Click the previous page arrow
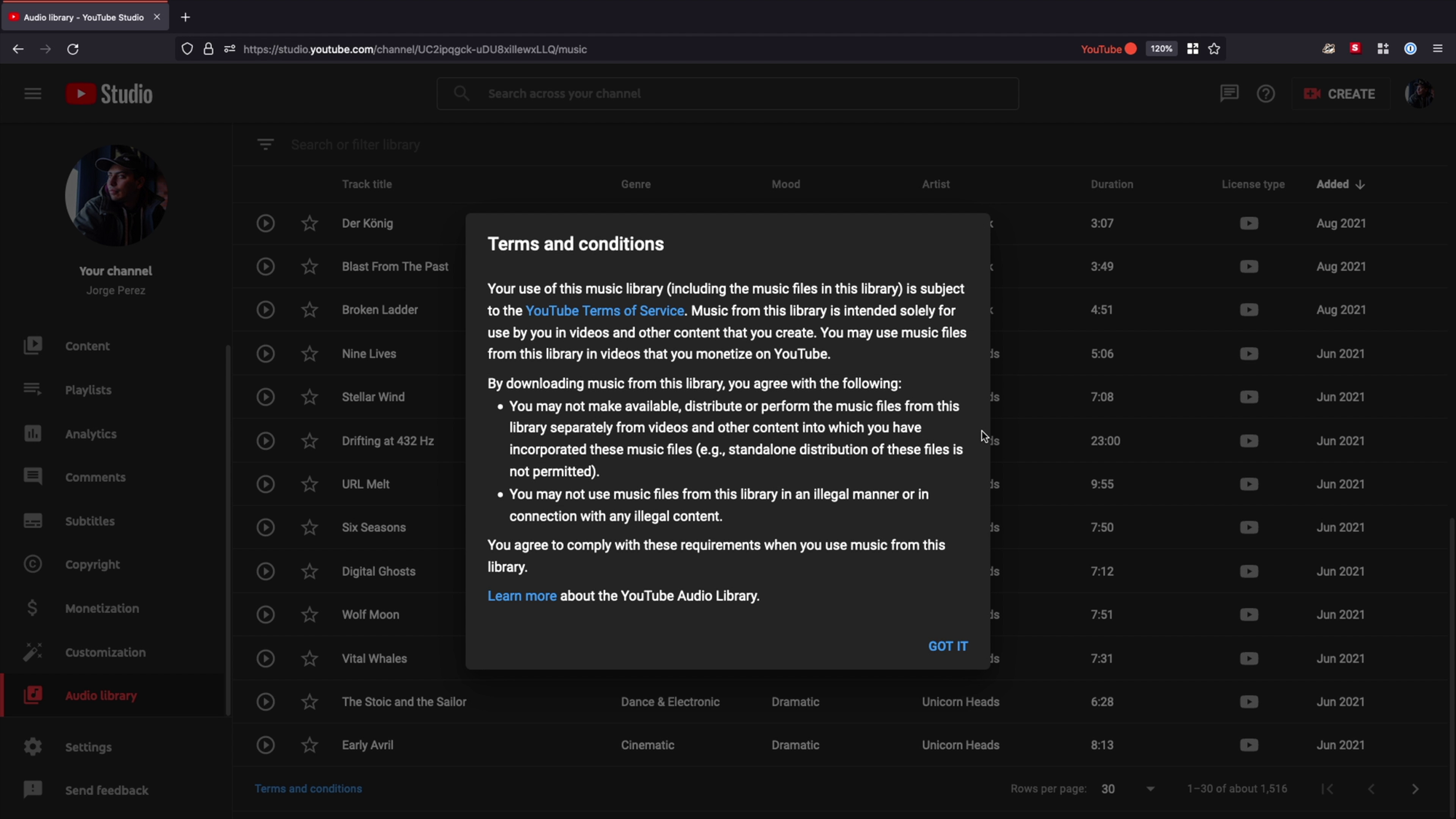1456x819 pixels. (1371, 789)
